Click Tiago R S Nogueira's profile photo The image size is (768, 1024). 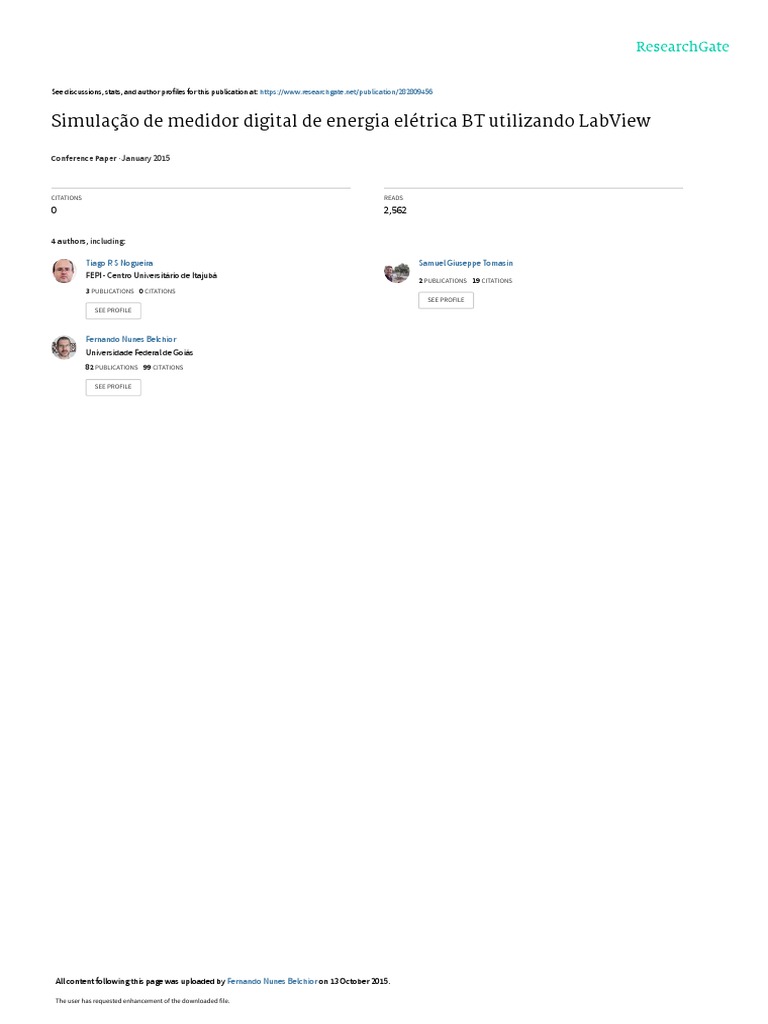tap(64, 270)
